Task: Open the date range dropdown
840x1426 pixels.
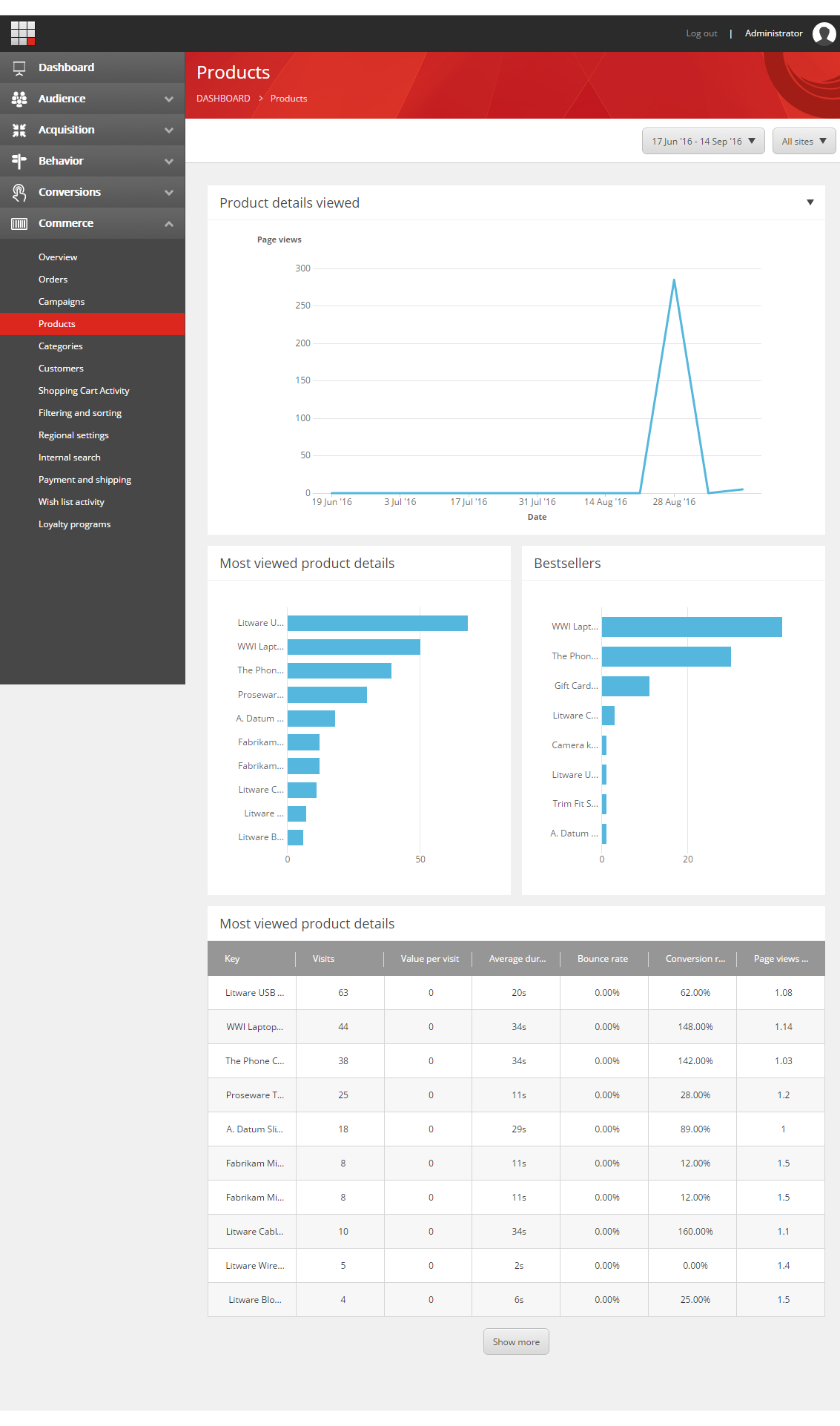Action: click(703, 141)
